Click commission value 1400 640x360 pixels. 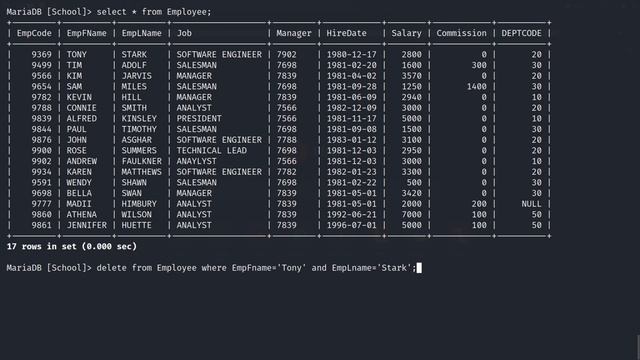[x=477, y=86]
